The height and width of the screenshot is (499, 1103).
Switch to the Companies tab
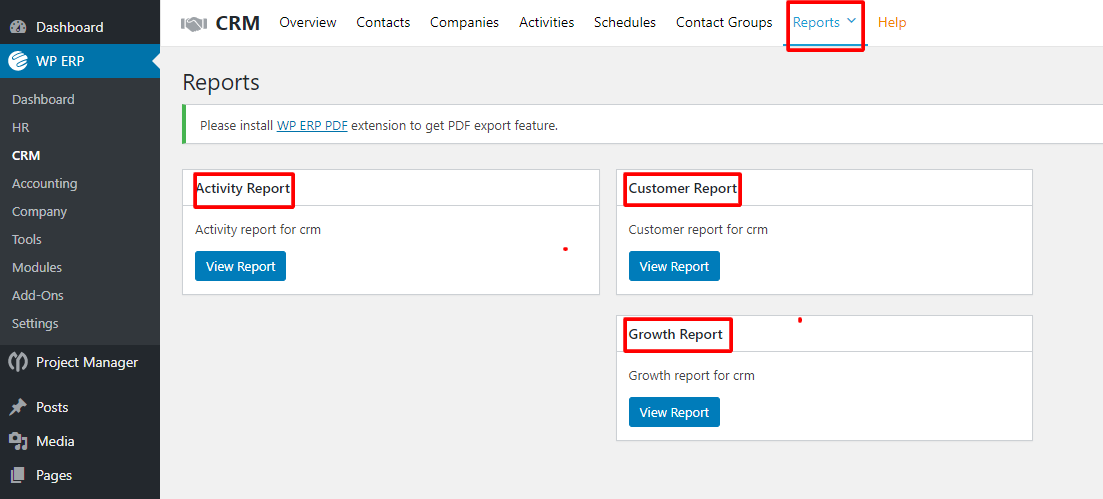464,23
